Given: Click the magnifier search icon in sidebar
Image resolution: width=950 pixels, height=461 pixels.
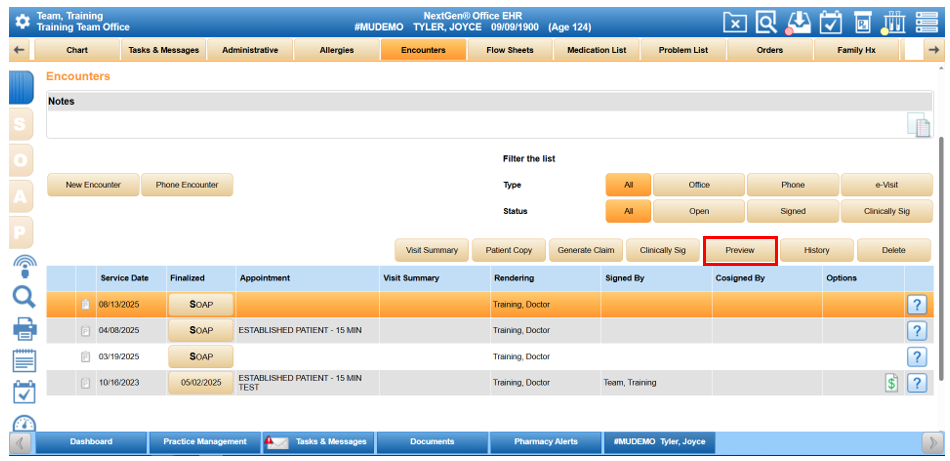Looking at the screenshot, I should 24,296.
